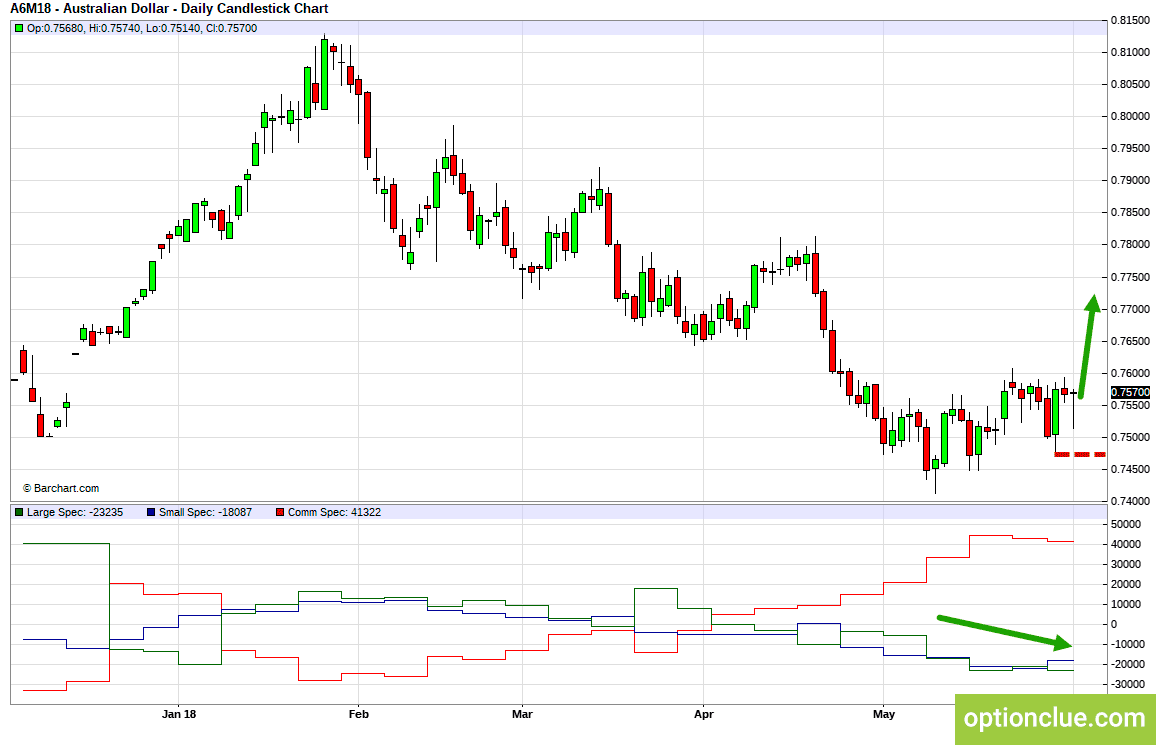Click the 0.79000 price axis label
Image resolution: width=1156 pixels, height=745 pixels.
pyautogui.click(x=1129, y=181)
